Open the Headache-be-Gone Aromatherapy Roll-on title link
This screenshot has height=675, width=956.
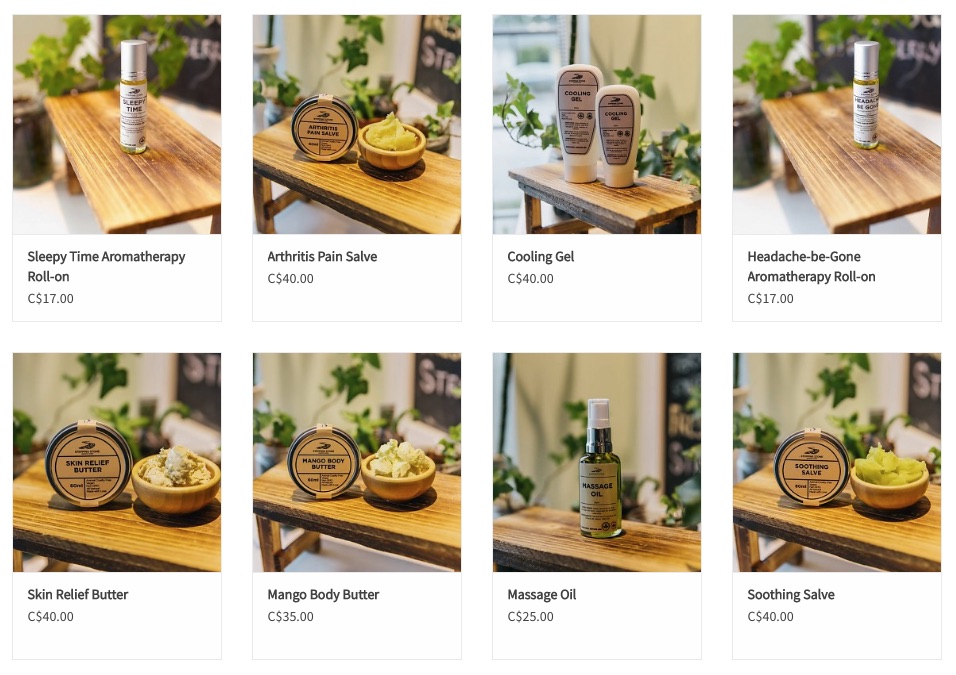pyautogui.click(x=811, y=266)
